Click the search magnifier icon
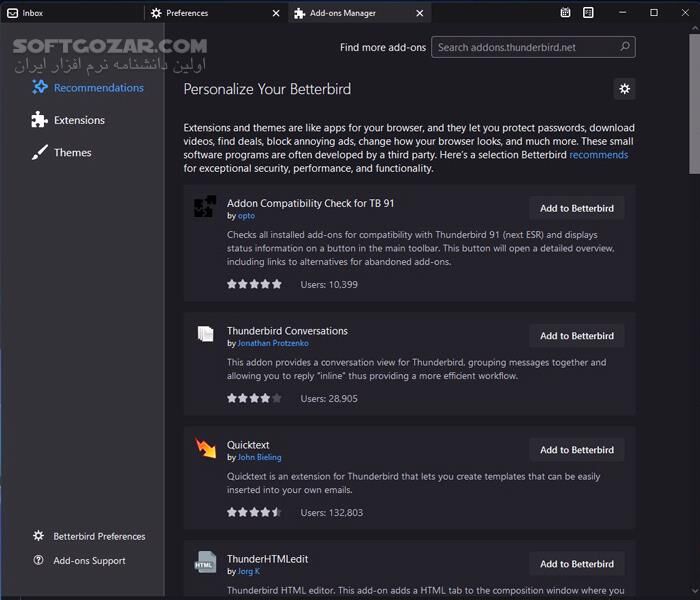This screenshot has width=700, height=600. click(x=624, y=47)
